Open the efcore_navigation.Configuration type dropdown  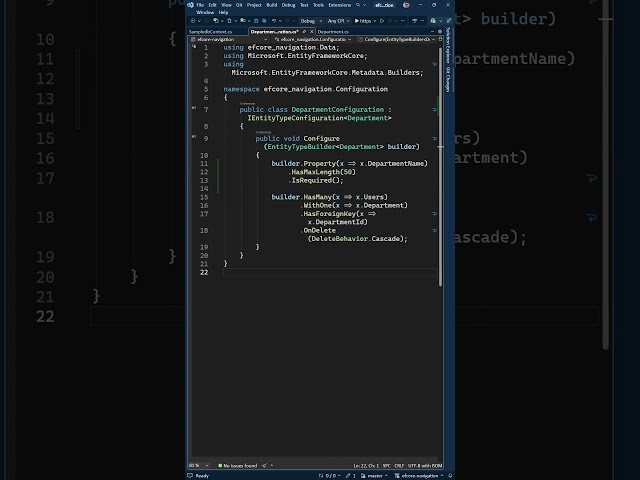point(313,39)
